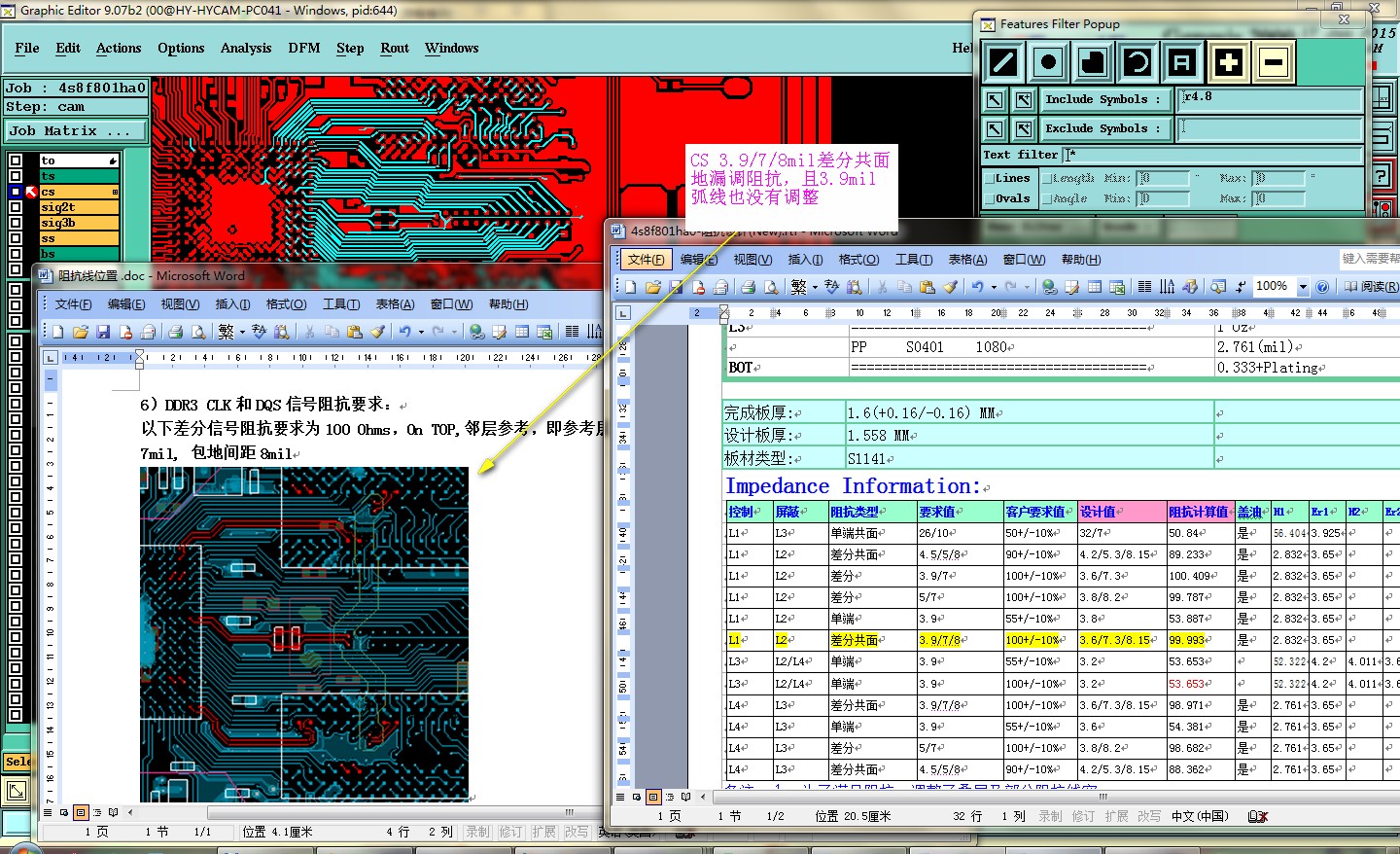Open 繁 conversion dropdown in 阻抗线位置.doc toolbar
The height and width of the screenshot is (854, 1400).
[242, 332]
